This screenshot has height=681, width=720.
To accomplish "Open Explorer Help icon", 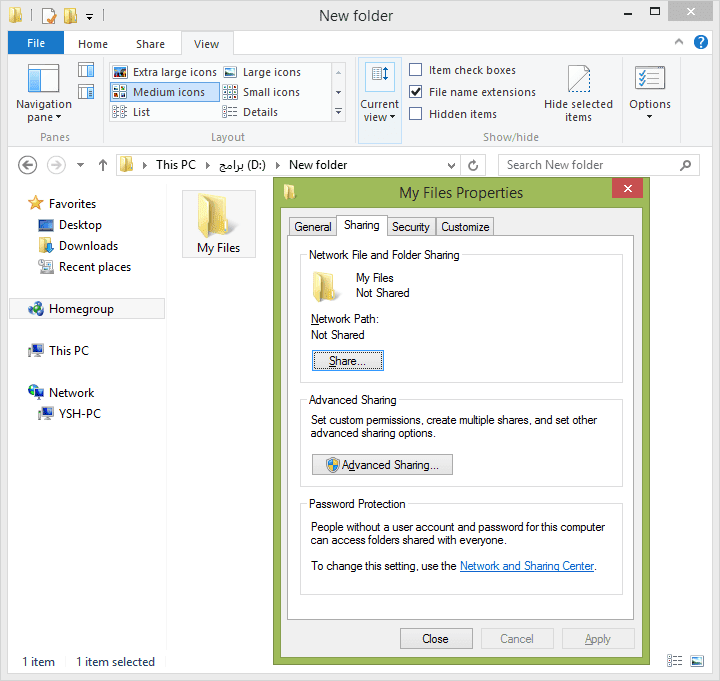I will 701,42.
